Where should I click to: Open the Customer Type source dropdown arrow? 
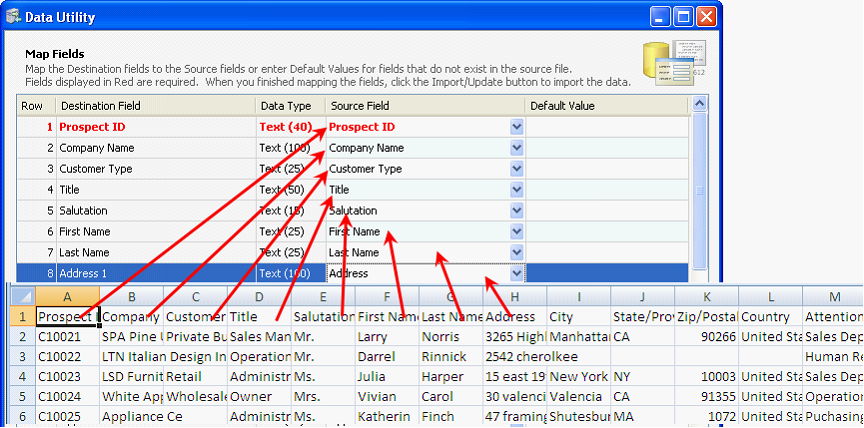tap(517, 169)
